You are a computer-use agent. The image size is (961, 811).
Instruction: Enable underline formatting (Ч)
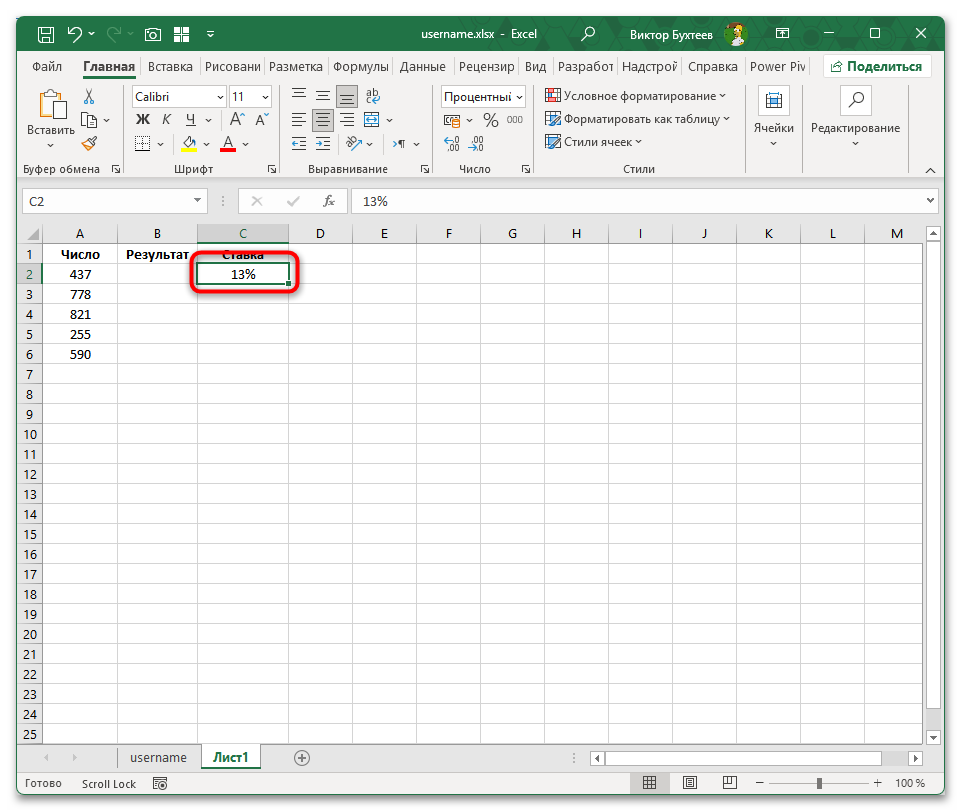coord(188,119)
